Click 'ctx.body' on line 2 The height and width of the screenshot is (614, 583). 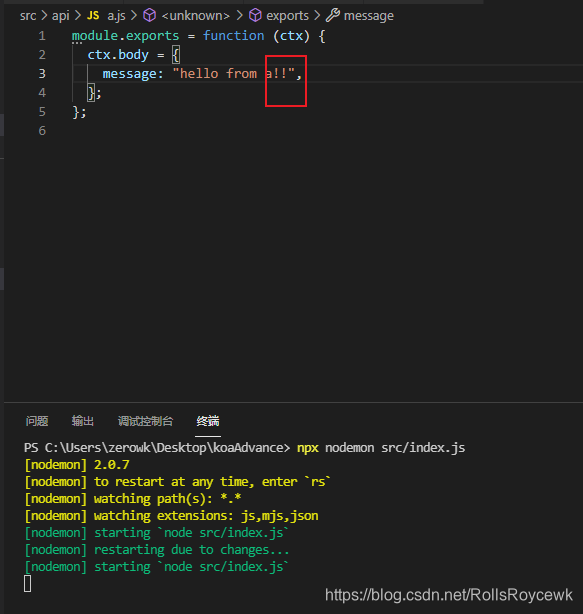pos(118,54)
